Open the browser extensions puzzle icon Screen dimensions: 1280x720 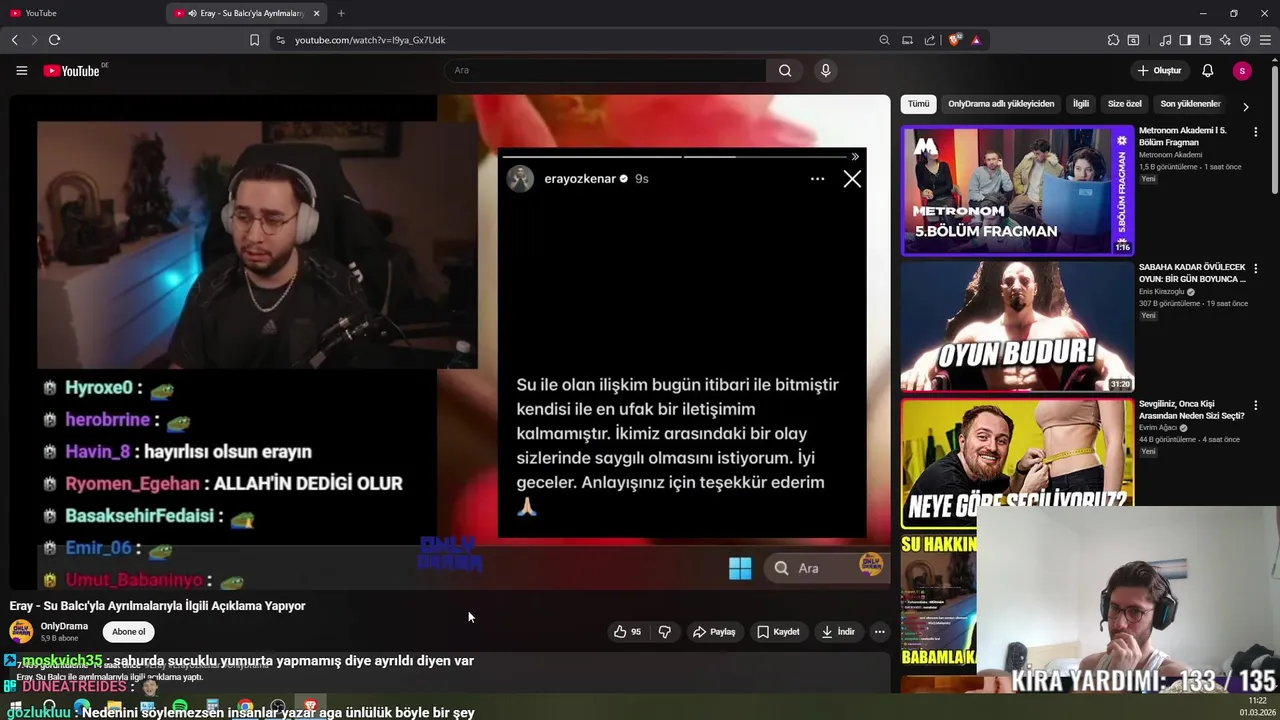[x=1113, y=40]
